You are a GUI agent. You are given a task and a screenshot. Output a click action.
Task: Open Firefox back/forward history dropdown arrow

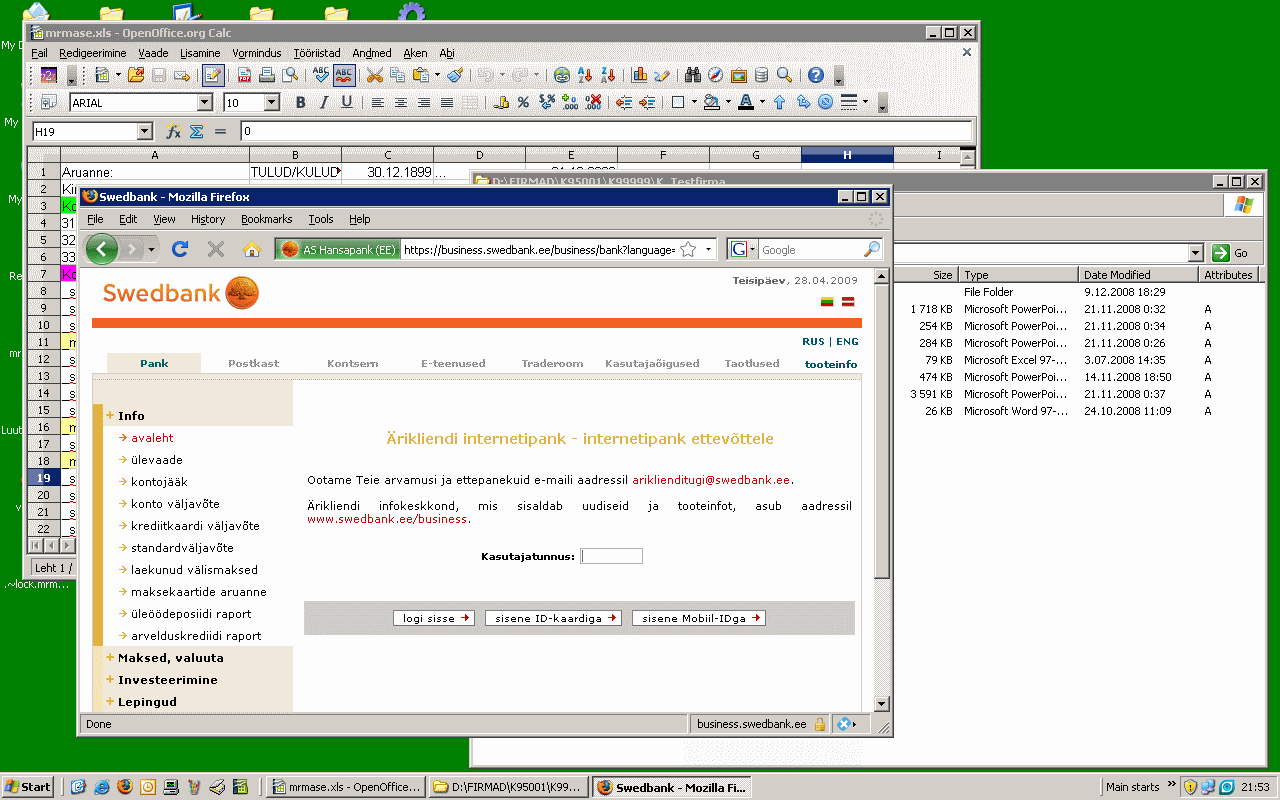click(152, 249)
